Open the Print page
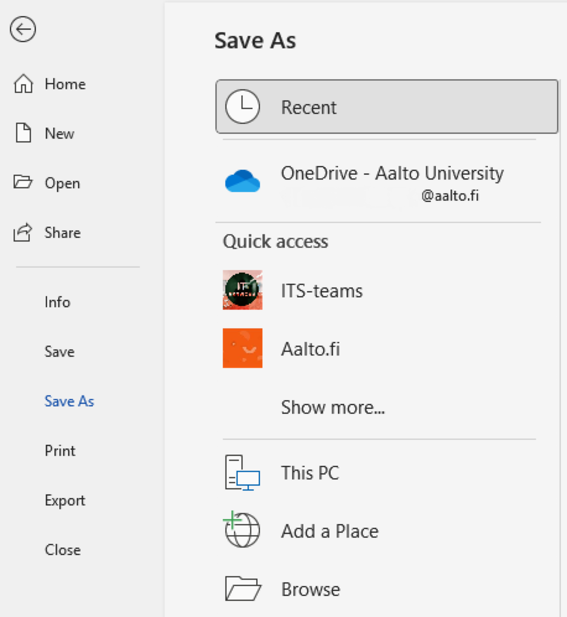The width and height of the screenshot is (567, 617). pos(60,451)
